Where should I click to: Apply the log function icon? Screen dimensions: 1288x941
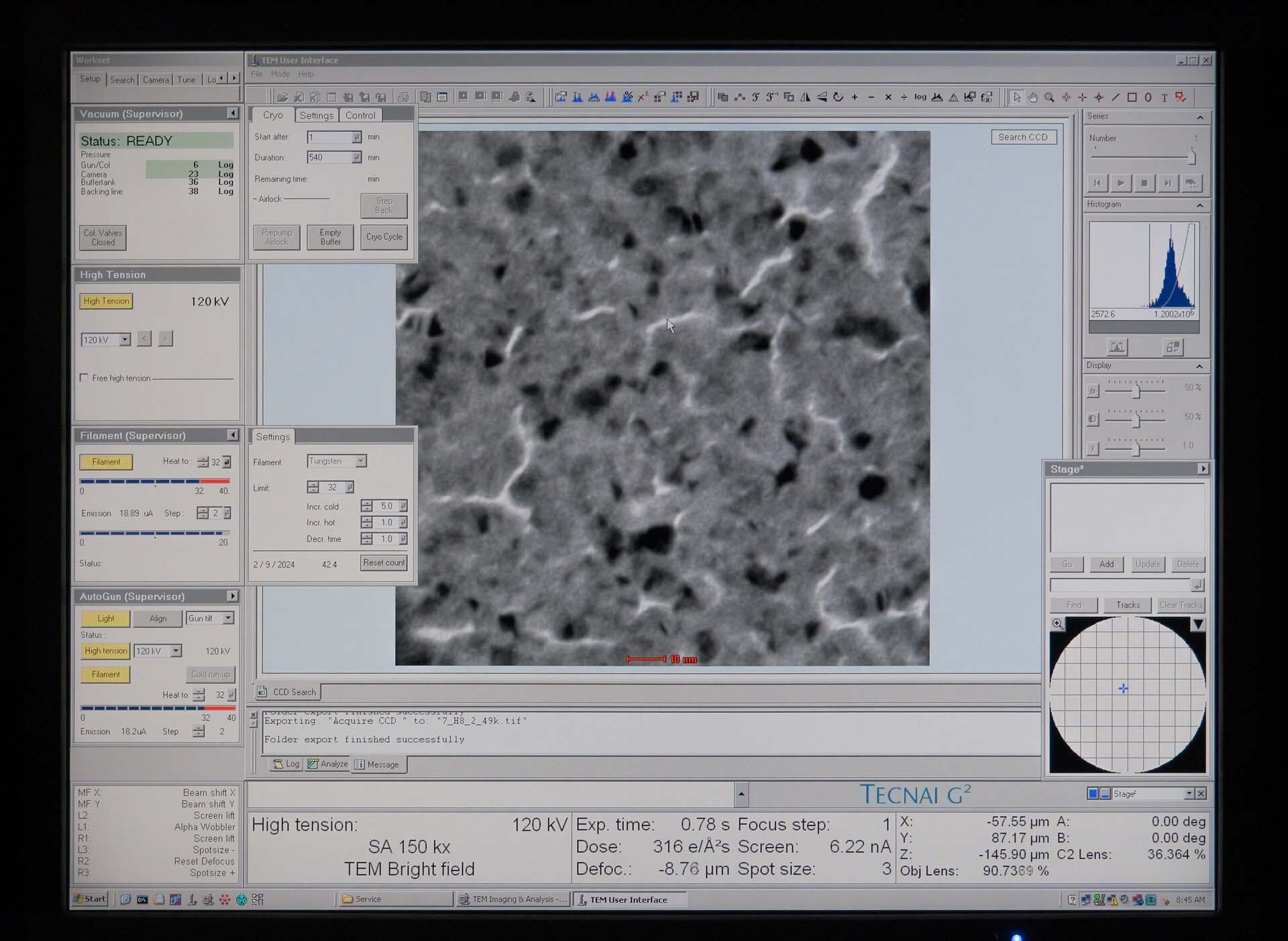pyautogui.click(x=920, y=97)
